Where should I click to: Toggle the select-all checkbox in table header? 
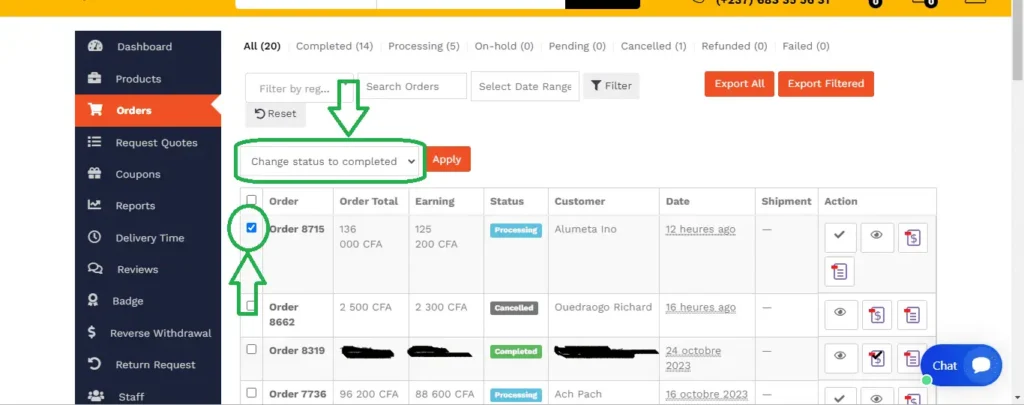pyautogui.click(x=252, y=200)
